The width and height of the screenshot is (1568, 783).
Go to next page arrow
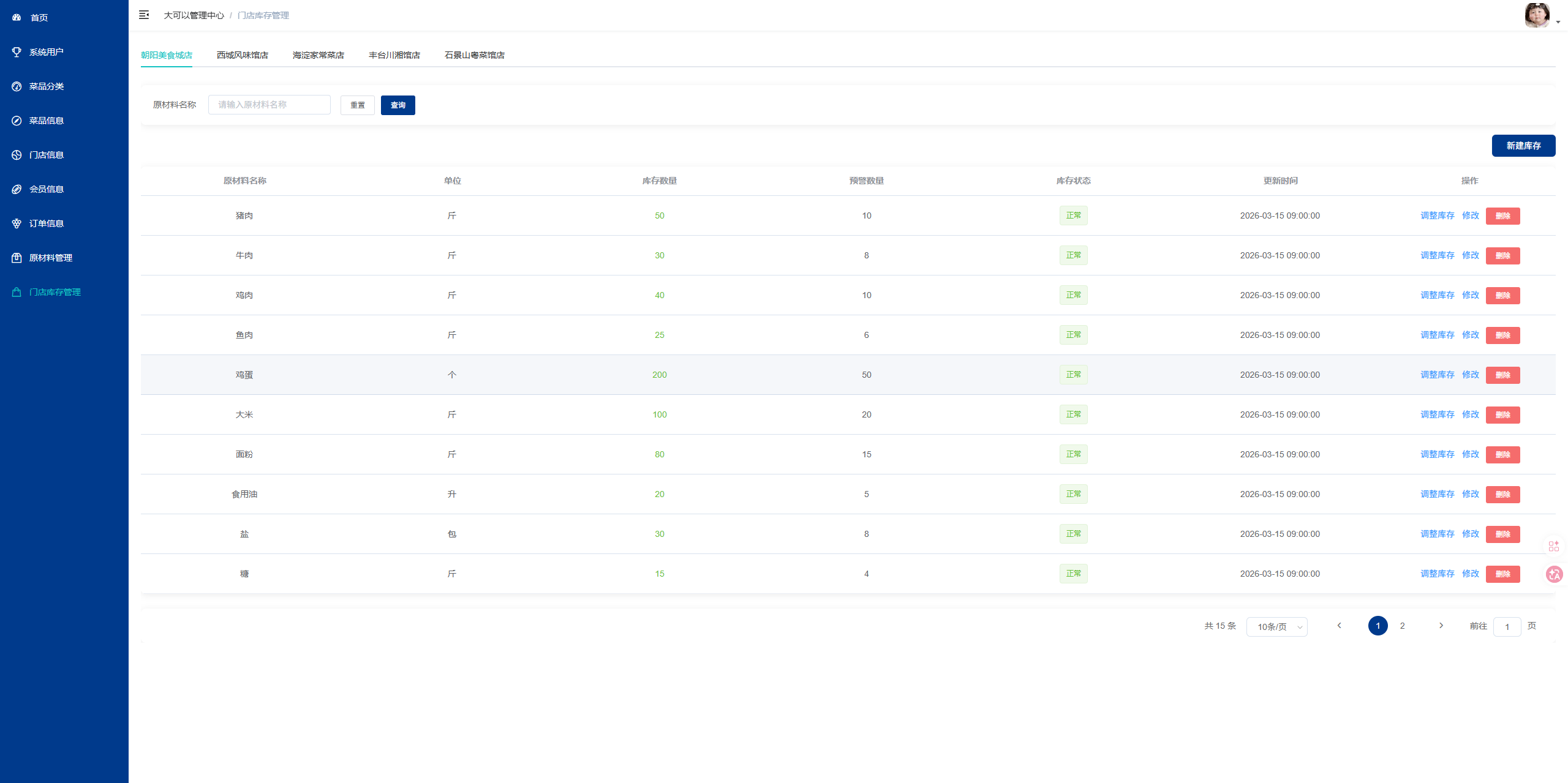1441,626
